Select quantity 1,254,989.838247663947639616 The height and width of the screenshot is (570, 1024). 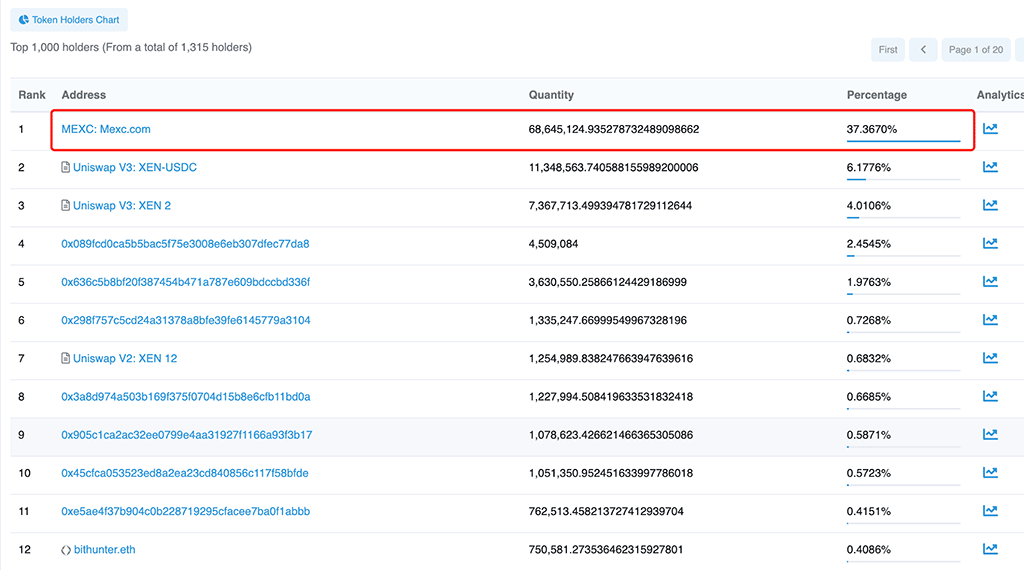(x=611, y=358)
